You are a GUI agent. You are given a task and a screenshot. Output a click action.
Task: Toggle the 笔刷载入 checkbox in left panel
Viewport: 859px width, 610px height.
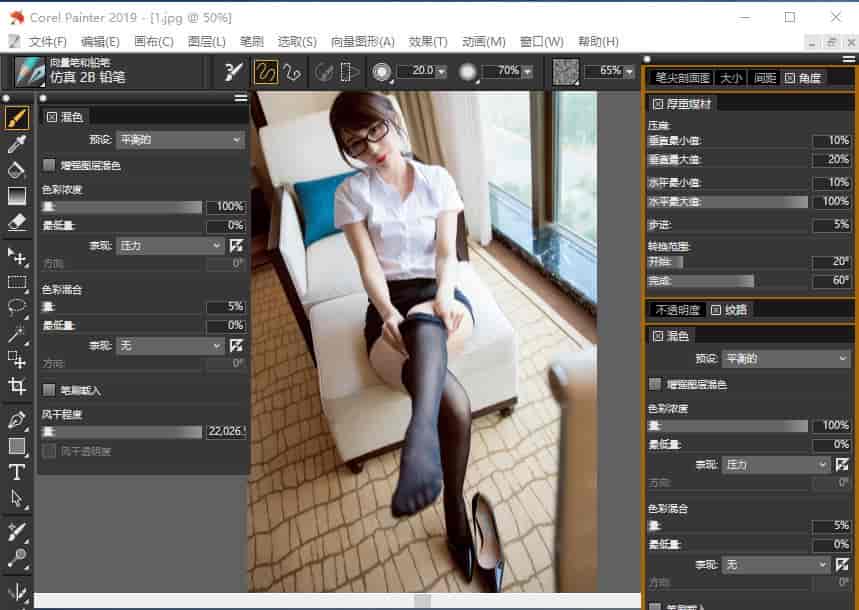coord(49,390)
